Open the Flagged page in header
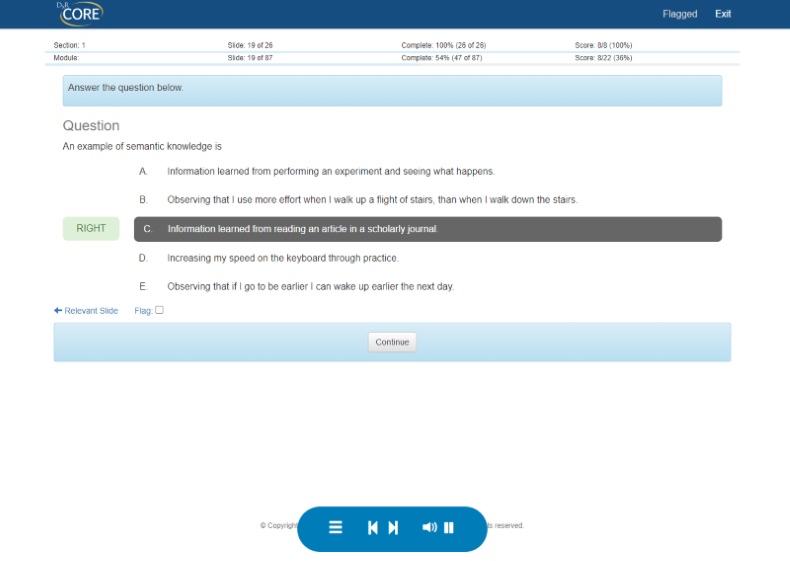Screen dimensions: 790x561 point(679,14)
